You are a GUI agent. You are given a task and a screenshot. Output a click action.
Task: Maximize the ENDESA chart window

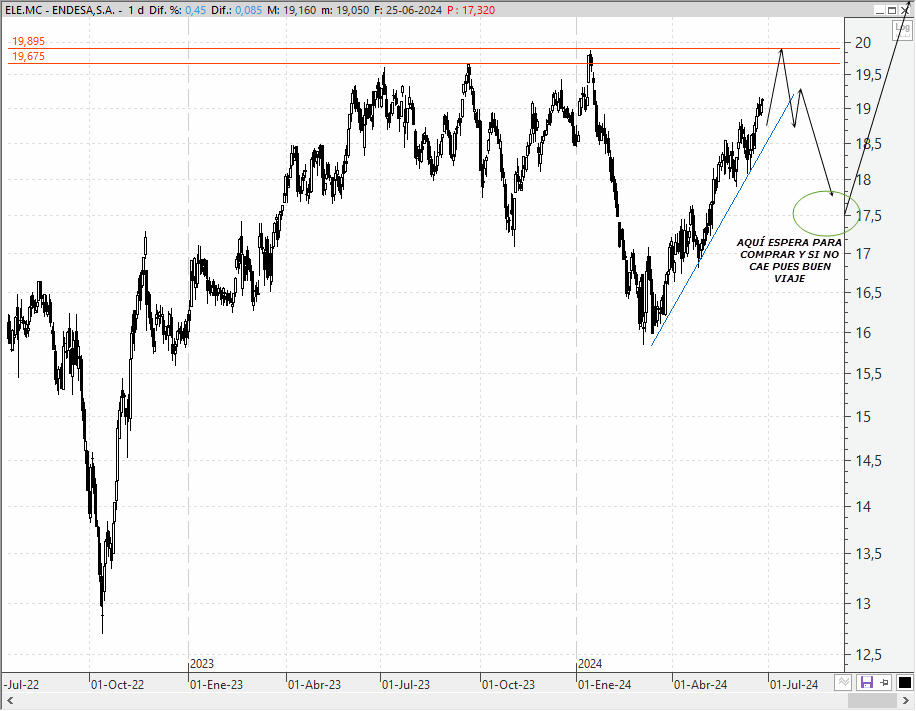tap(892, 10)
